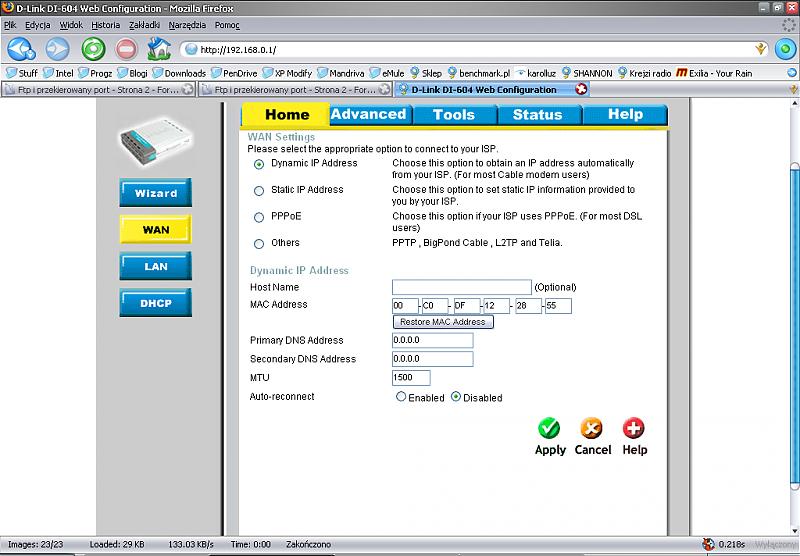This screenshot has height=556, width=800.
Task: Click the first MAC Address field containing 00
Action: coord(405,306)
